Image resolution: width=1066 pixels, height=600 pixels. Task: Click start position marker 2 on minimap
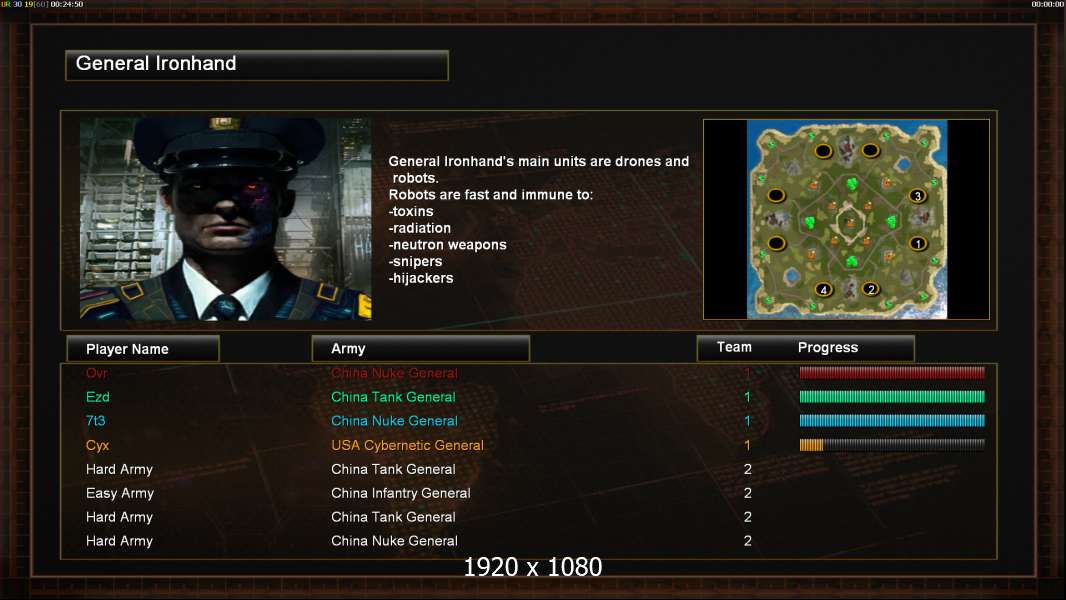tap(871, 289)
